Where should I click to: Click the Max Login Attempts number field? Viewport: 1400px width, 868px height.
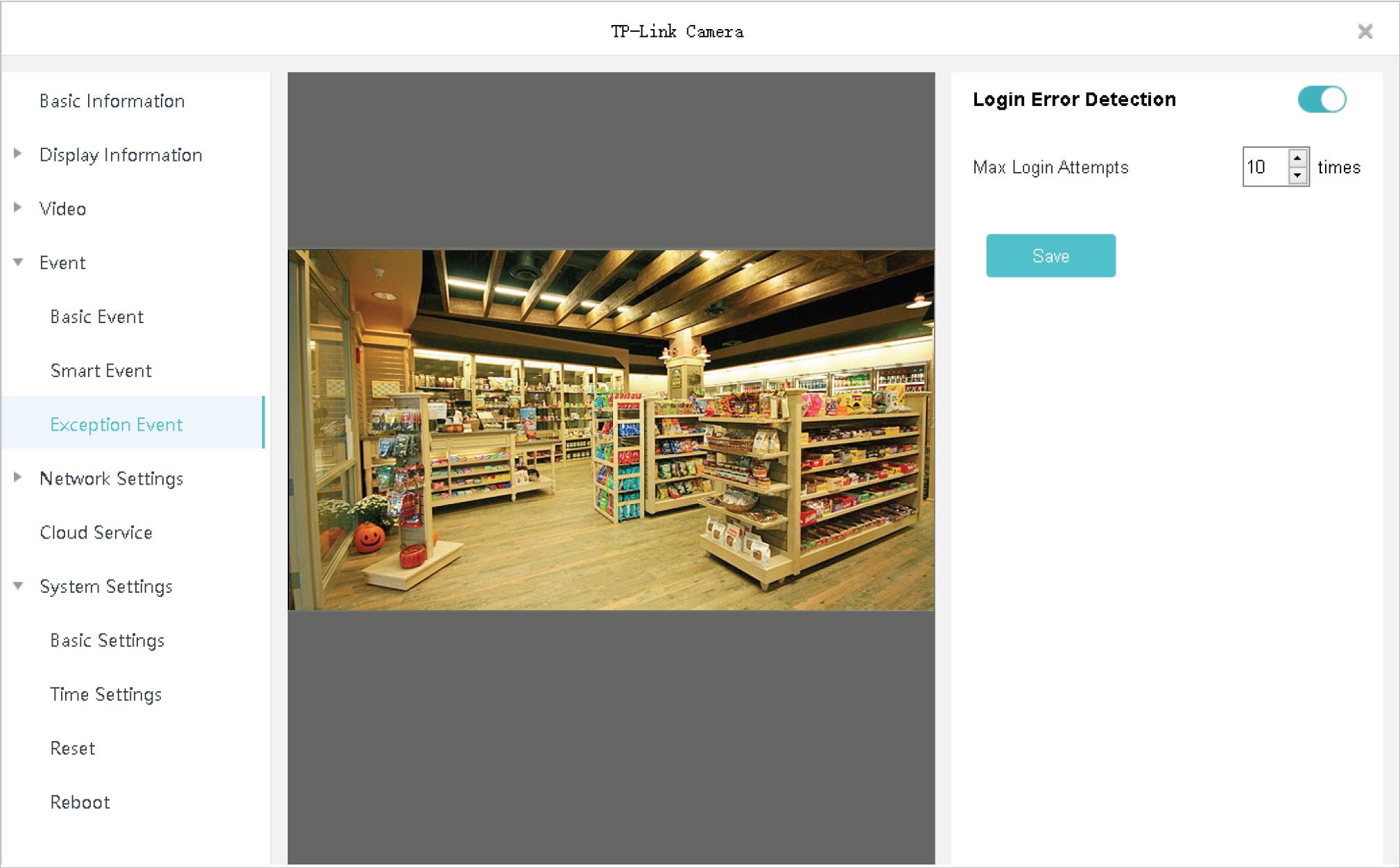[x=1264, y=167]
